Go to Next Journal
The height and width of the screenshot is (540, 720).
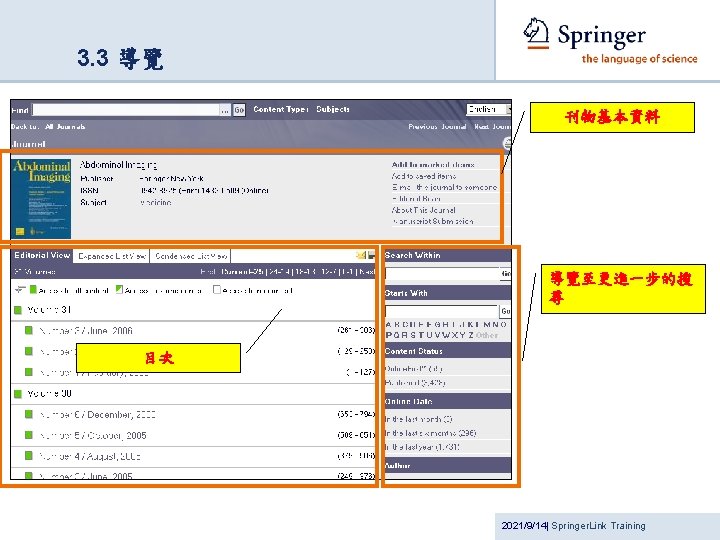click(x=492, y=126)
